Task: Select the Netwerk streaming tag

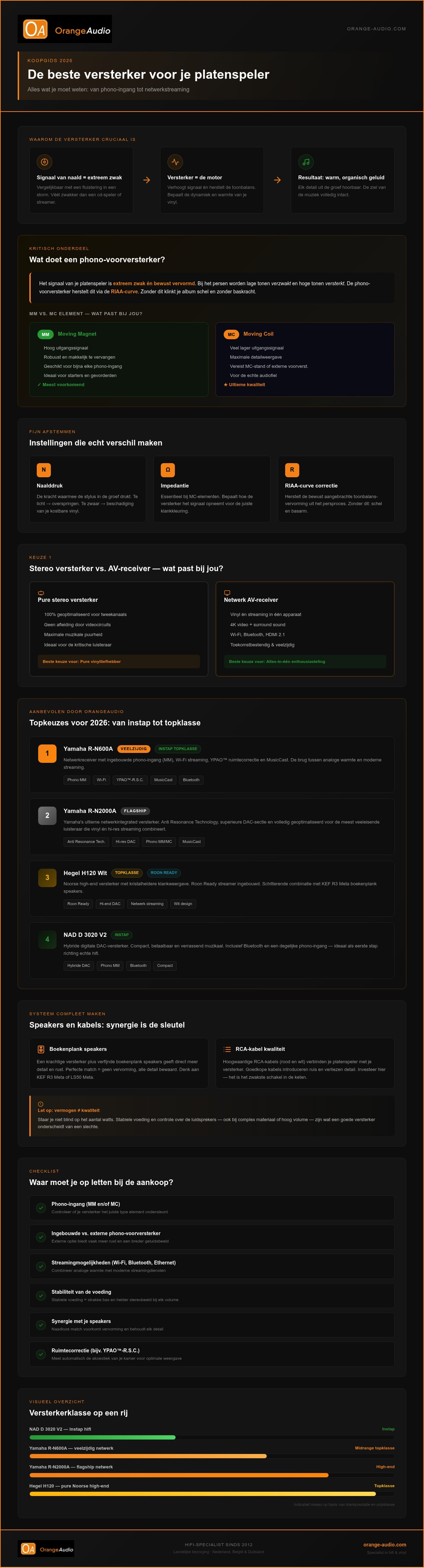Action: 147,904
